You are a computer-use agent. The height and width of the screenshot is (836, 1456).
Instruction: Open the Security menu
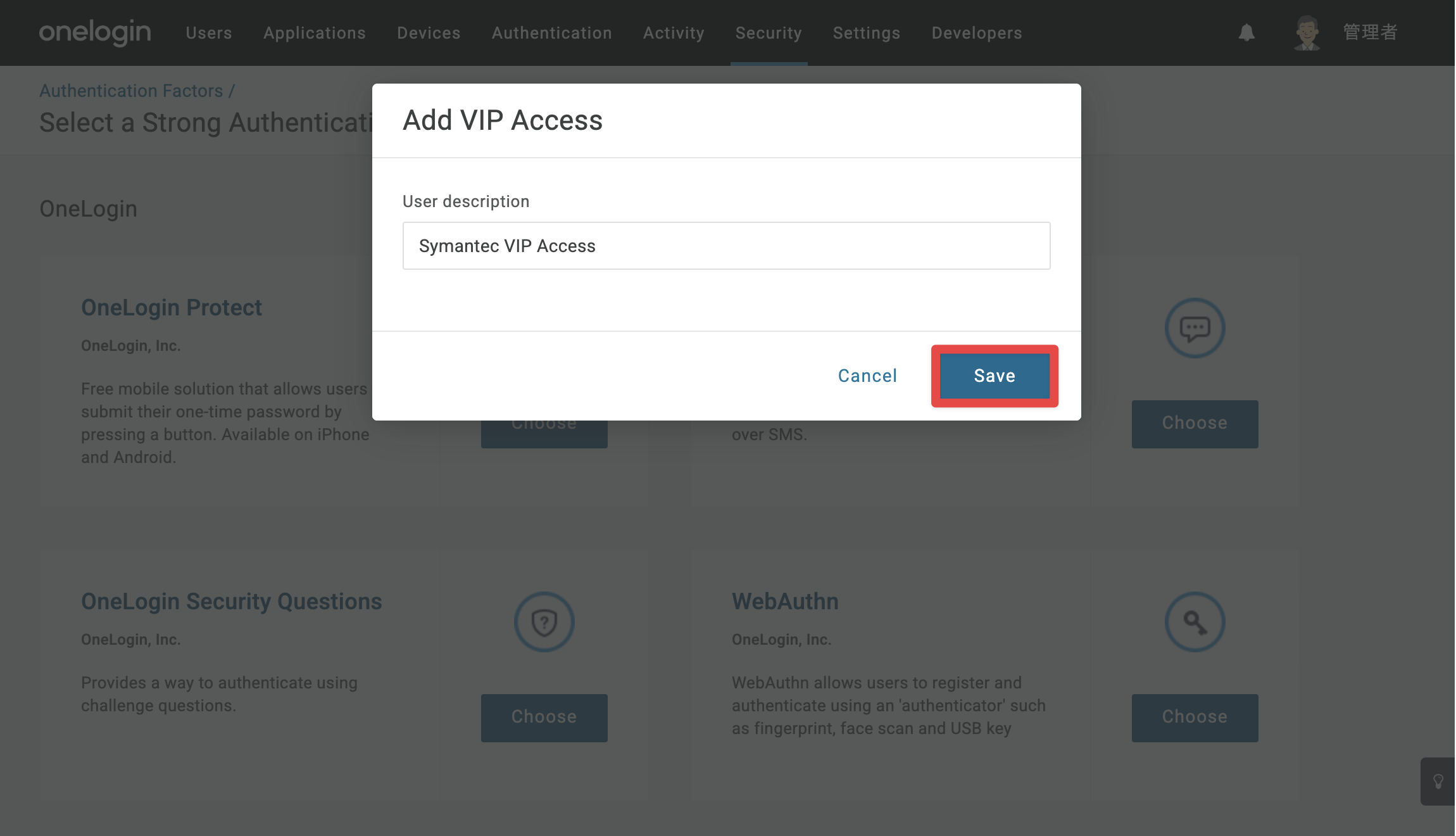coord(769,33)
